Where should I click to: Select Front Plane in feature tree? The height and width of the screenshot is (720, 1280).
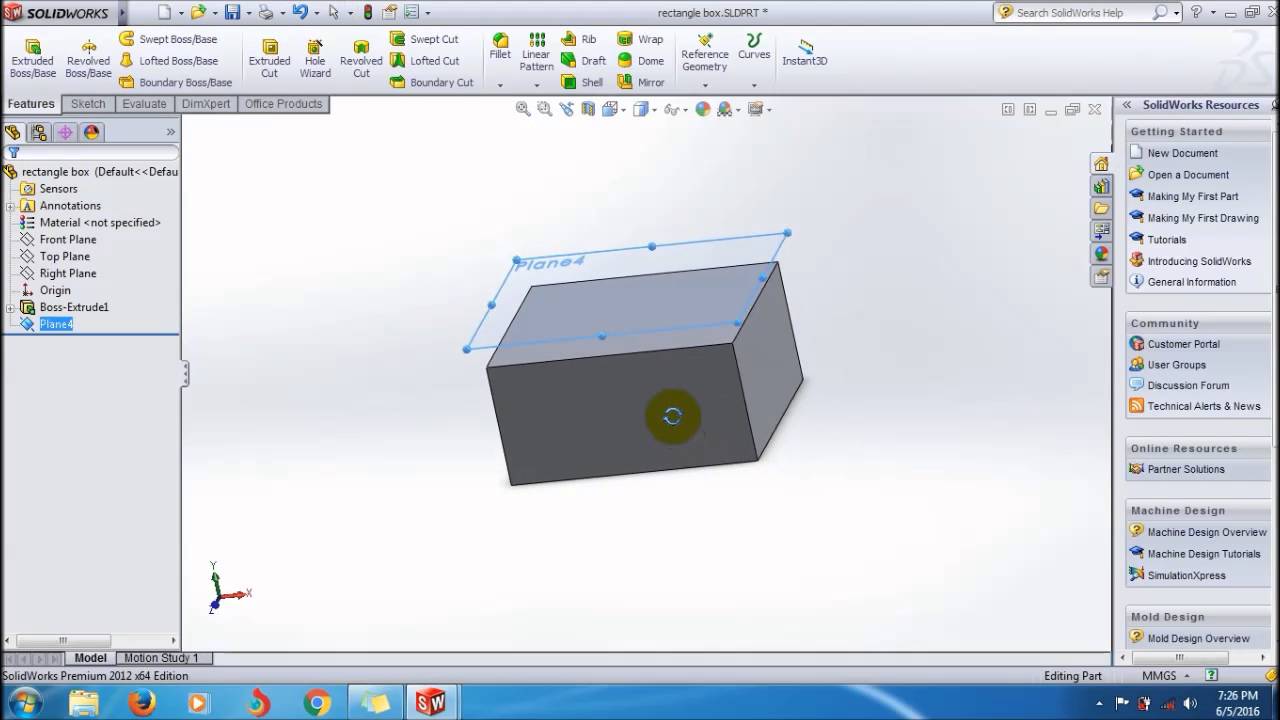click(68, 240)
